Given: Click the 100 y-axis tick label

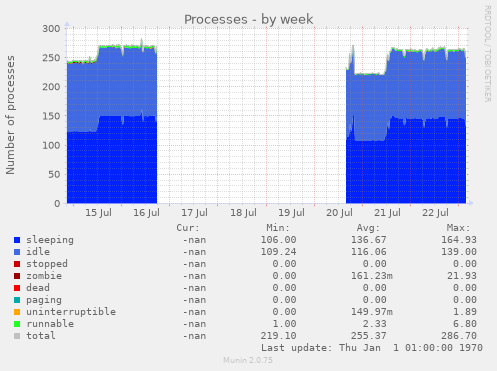Looking at the screenshot, I should (x=51, y=145).
